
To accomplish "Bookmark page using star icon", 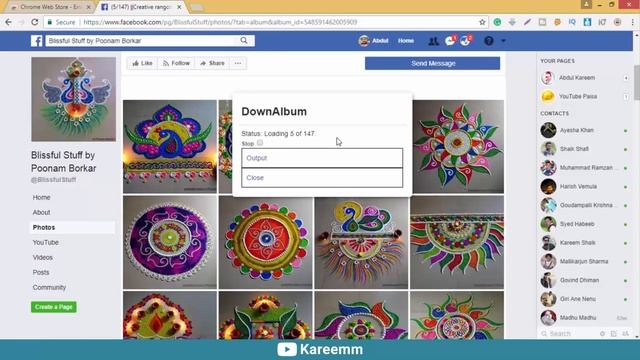I will pos(482,22).
